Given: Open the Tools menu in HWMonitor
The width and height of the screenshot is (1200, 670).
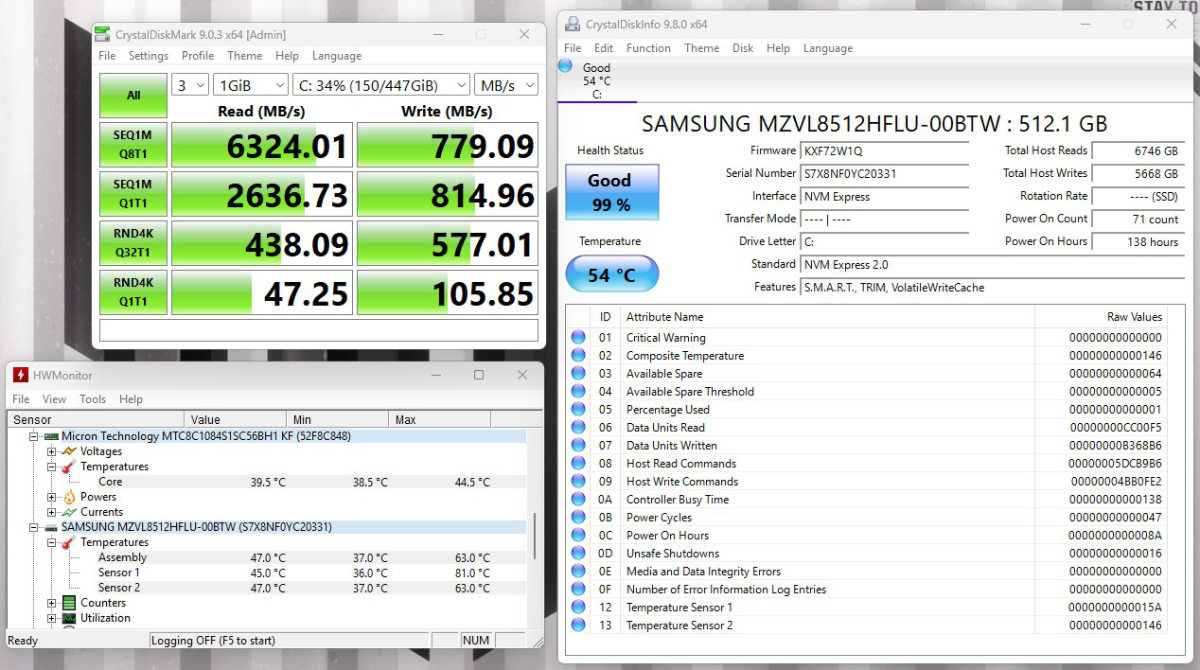Looking at the screenshot, I should (x=93, y=399).
